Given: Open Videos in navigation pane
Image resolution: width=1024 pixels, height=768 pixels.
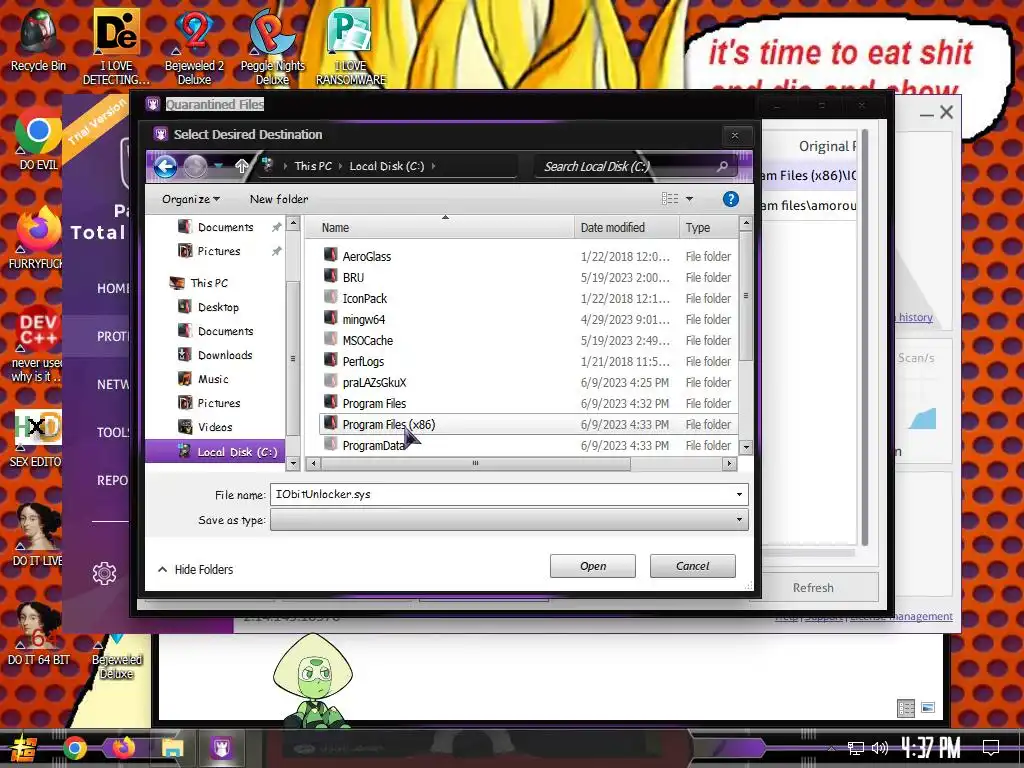Looking at the screenshot, I should [x=215, y=427].
